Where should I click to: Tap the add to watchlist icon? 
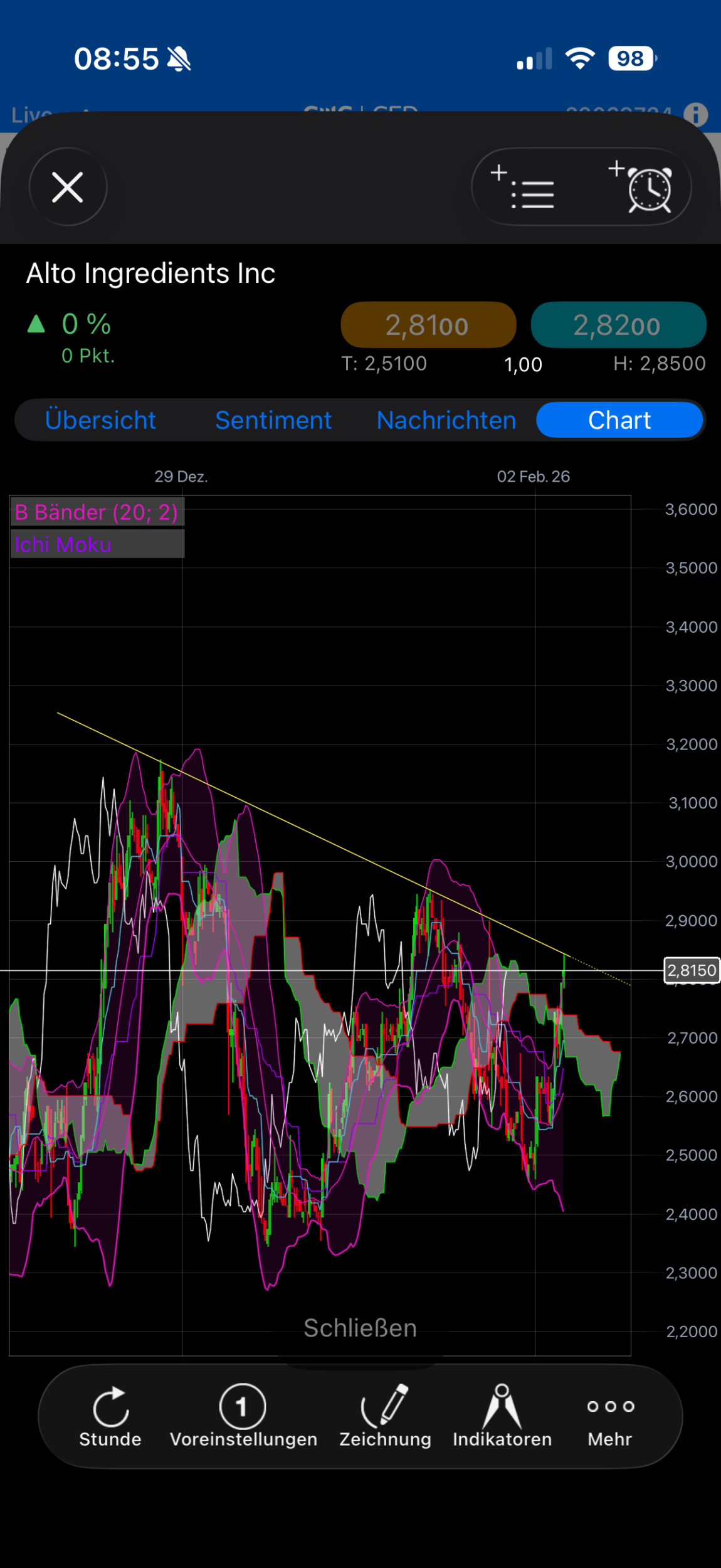[x=524, y=187]
